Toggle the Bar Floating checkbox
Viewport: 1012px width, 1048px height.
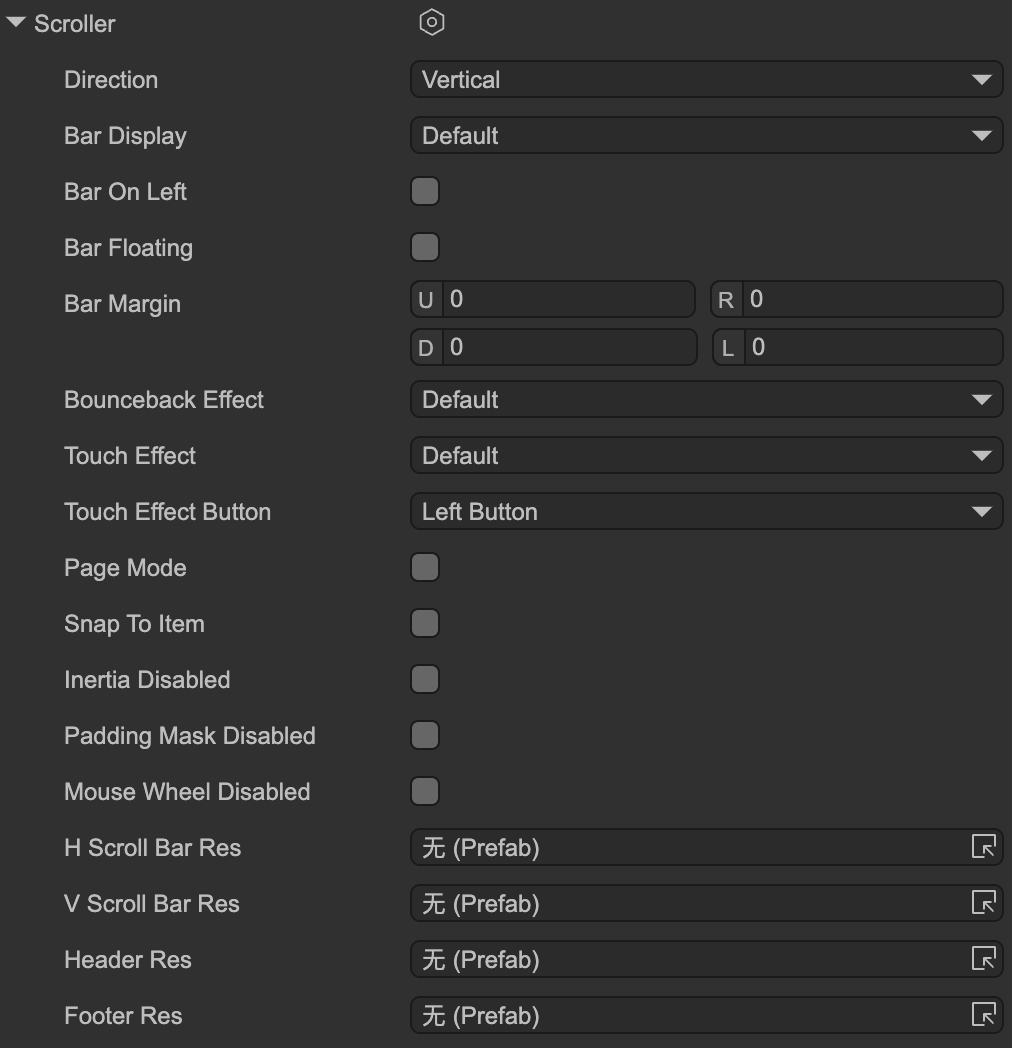(425, 248)
